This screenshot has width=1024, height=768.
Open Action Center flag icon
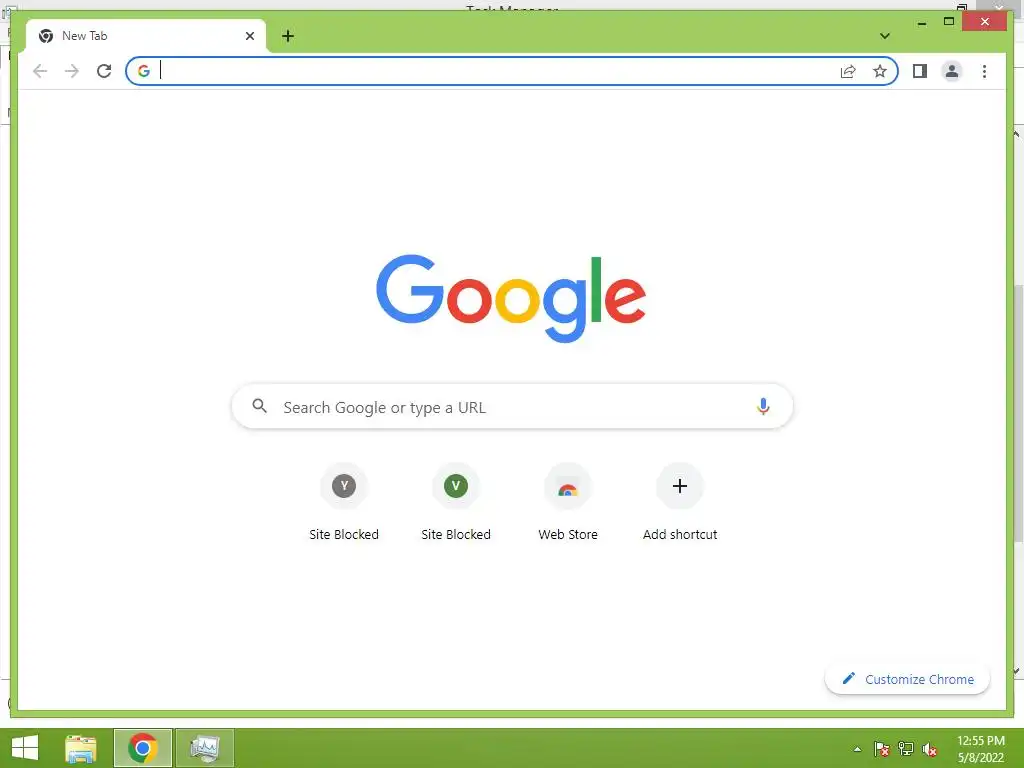point(882,749)
